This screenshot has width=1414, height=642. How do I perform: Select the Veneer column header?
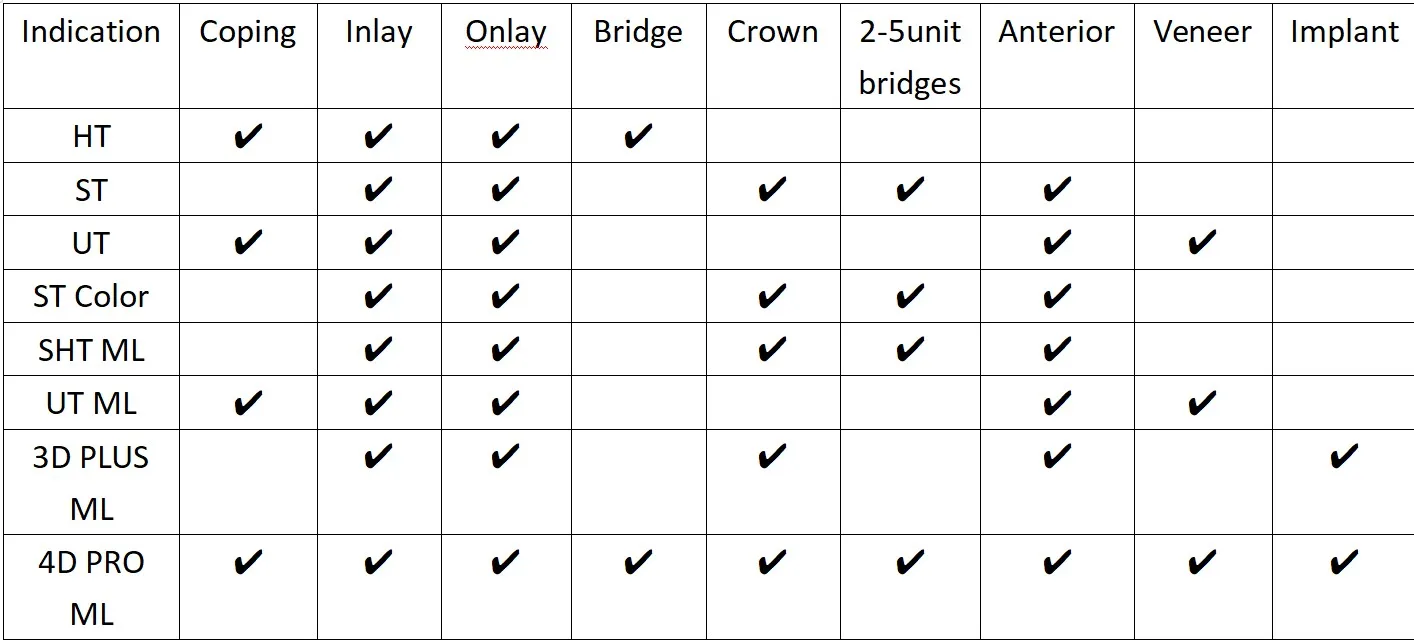pyautogui.click(x=1202, y=32)
